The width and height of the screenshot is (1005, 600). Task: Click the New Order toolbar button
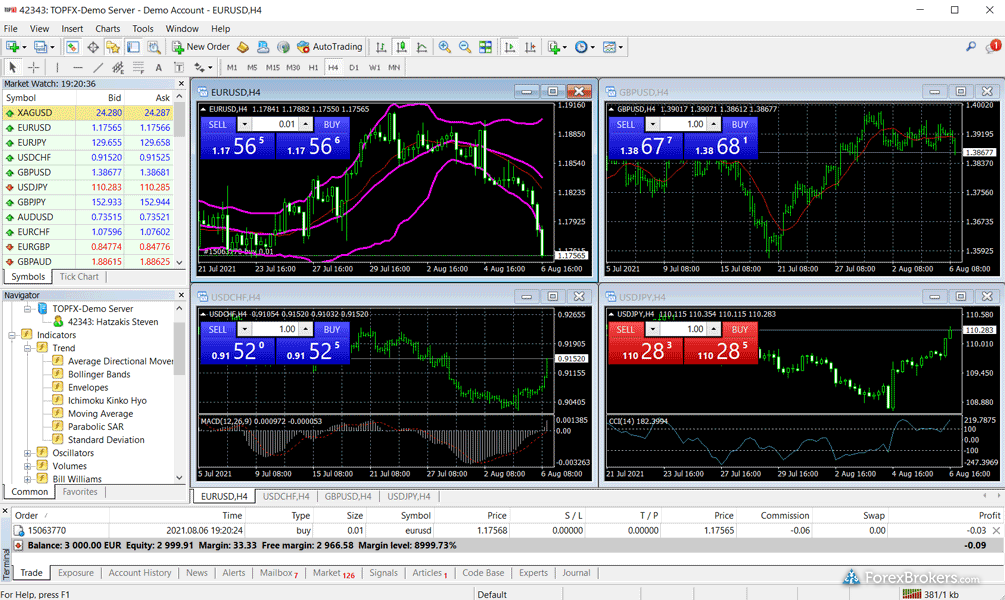[x=201, y=47]
